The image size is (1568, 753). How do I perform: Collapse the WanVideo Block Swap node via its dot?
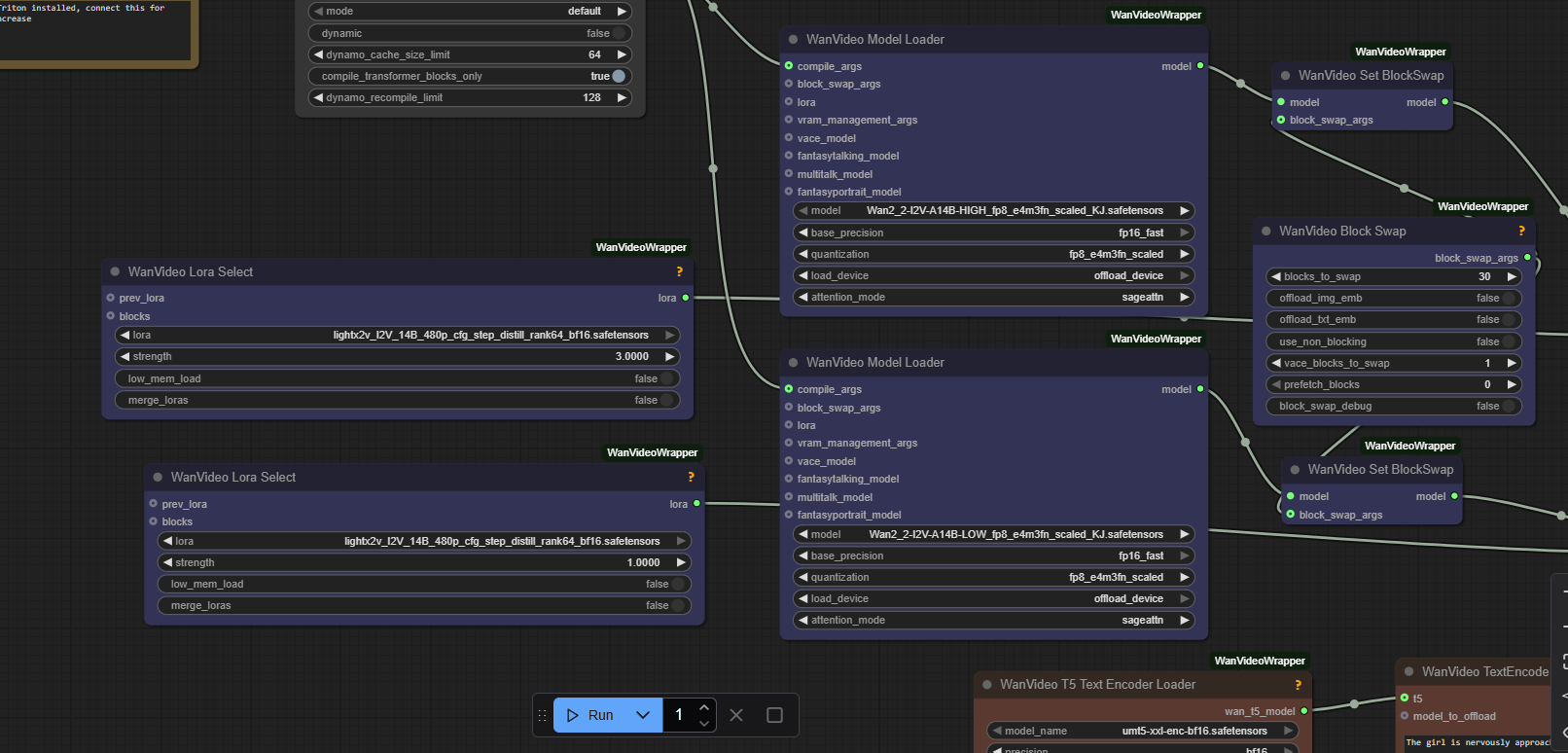point(1265,232)
